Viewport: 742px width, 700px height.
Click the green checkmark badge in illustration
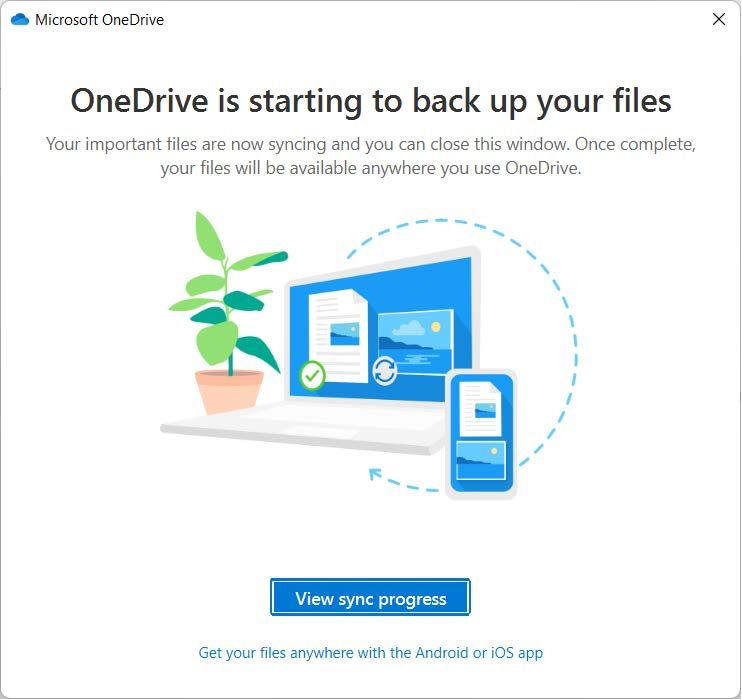pyautogui.click(x=312, y=376)
